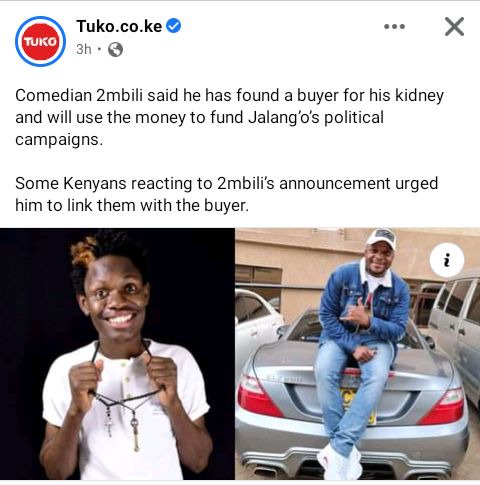This screenshot has width=480, height=485.
Task: Click the 3h post timestamp
Action: [84, 49]
